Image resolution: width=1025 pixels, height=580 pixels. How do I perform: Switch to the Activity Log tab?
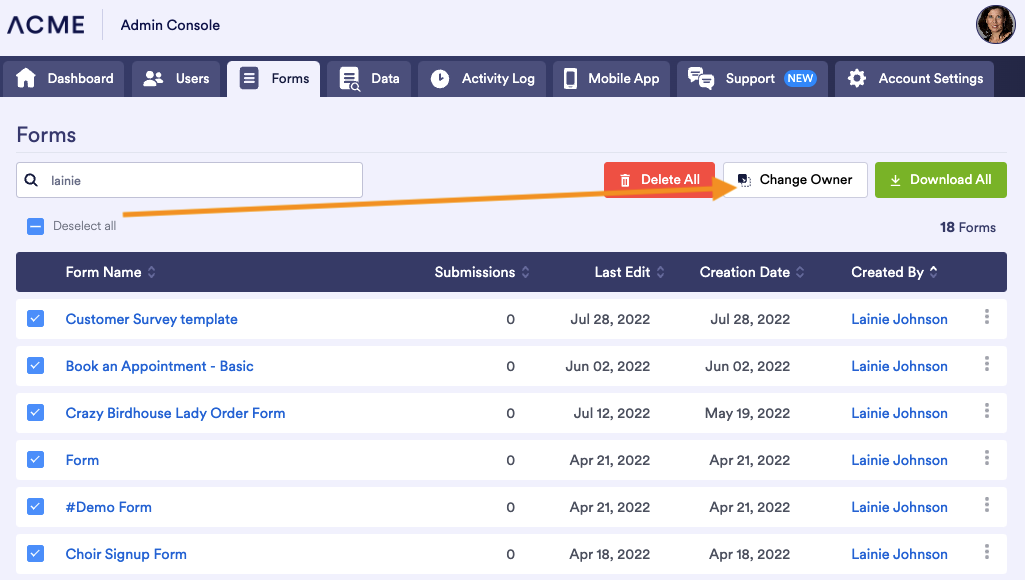click(x=483, y=79)
